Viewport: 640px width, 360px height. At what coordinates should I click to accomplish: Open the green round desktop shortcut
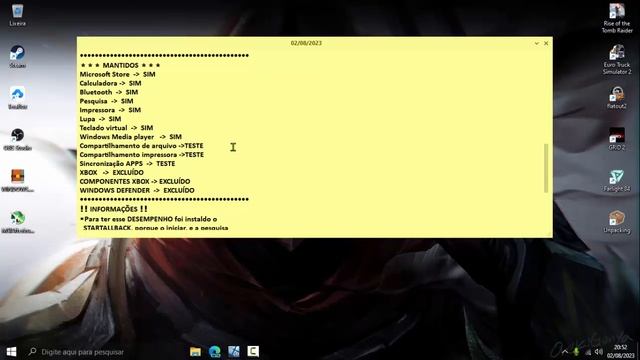tap(18, 222)
